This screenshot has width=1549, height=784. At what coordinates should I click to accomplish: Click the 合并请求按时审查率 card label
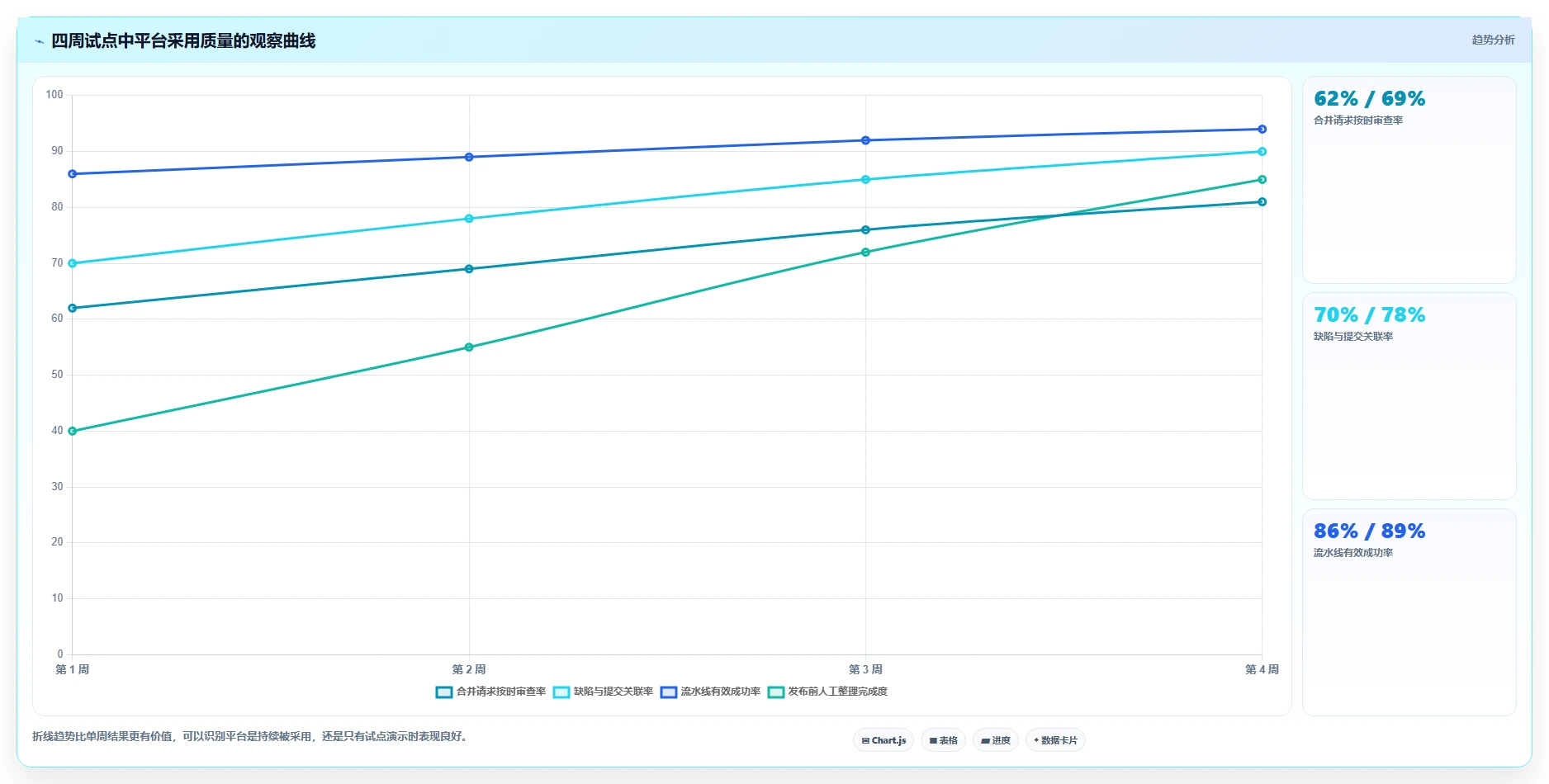pyautogui.click(x=1358, y=120)
